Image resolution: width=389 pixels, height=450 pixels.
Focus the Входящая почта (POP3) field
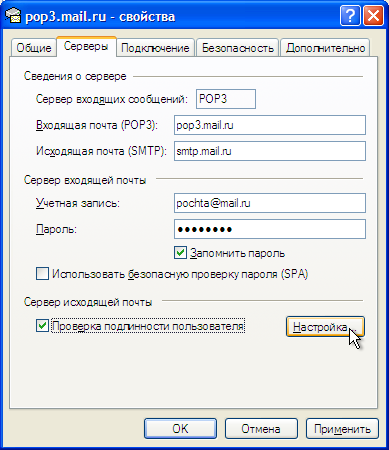[270, 125]
